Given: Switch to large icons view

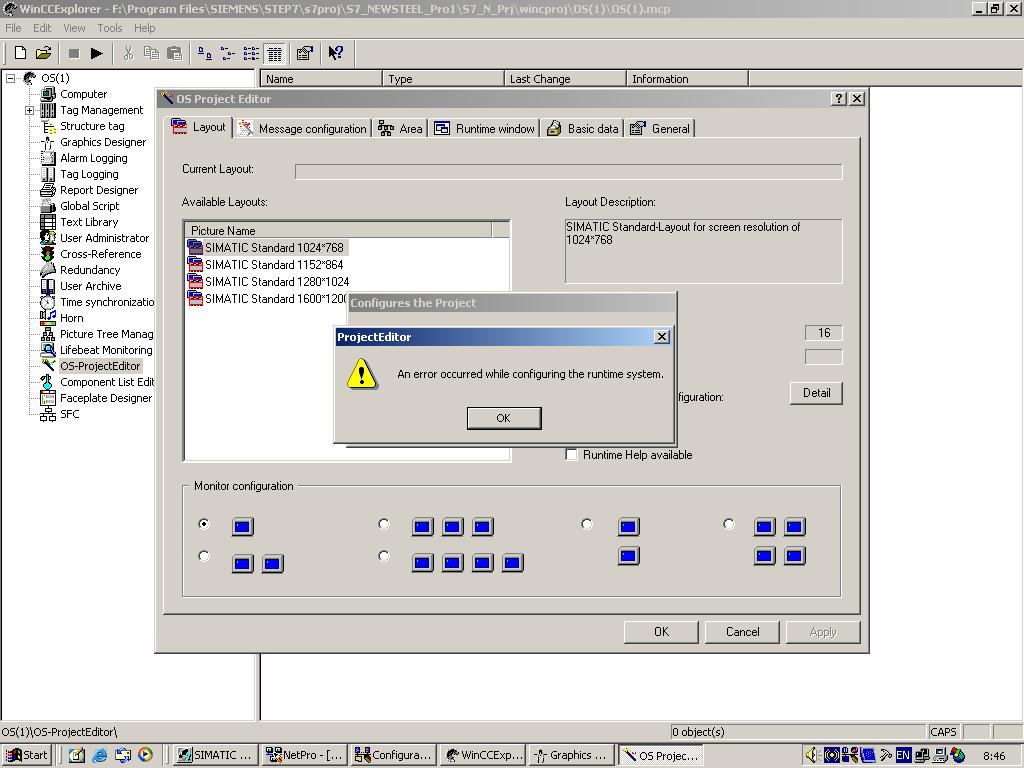Looking at the screenshot, I should point(204,53).
